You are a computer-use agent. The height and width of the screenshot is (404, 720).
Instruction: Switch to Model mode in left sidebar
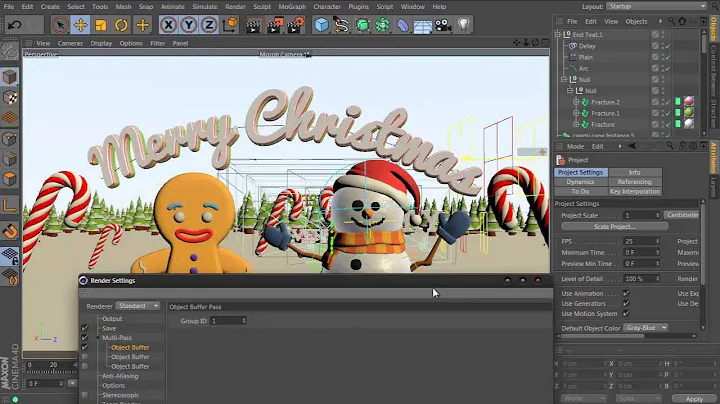(x=10, y=77)
